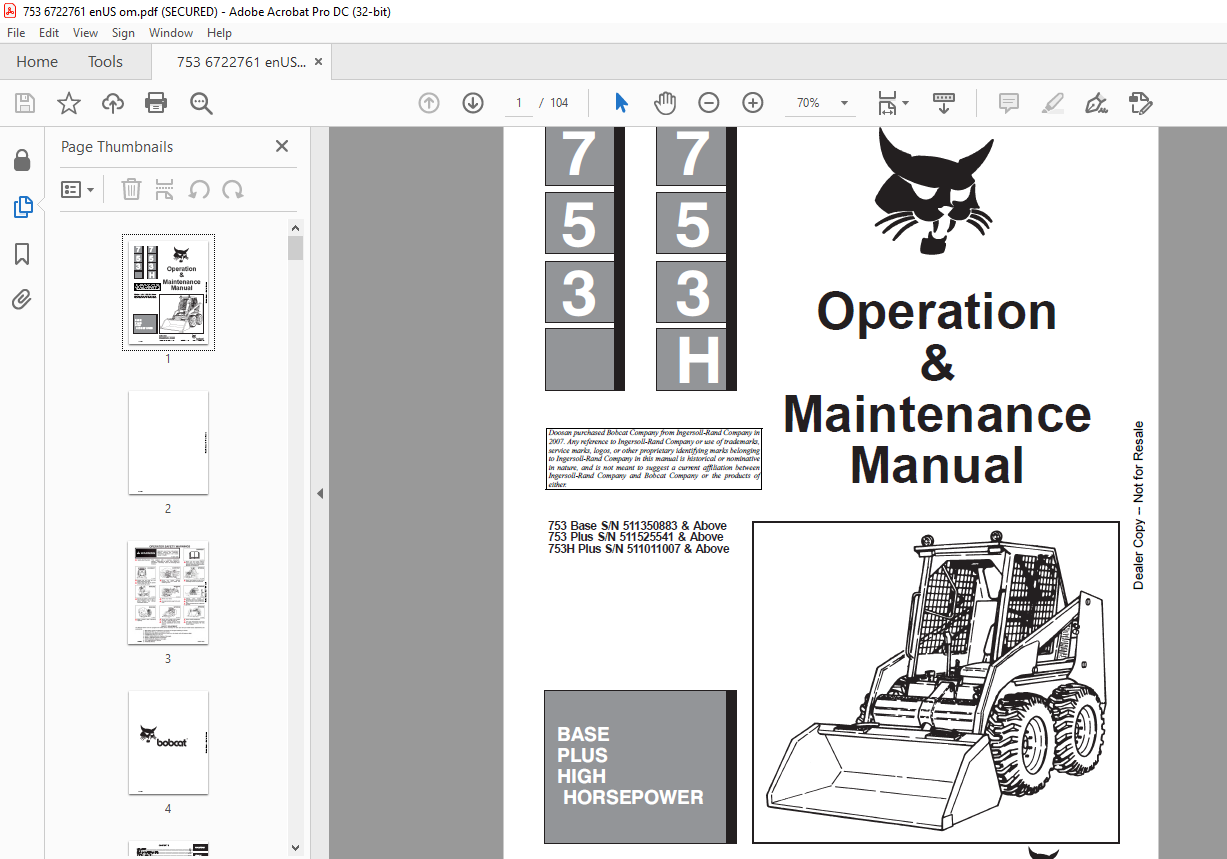The width and height of the screenshot is (1227, 859).
Task: Click the insert page break icon
Action: (165, 189)
